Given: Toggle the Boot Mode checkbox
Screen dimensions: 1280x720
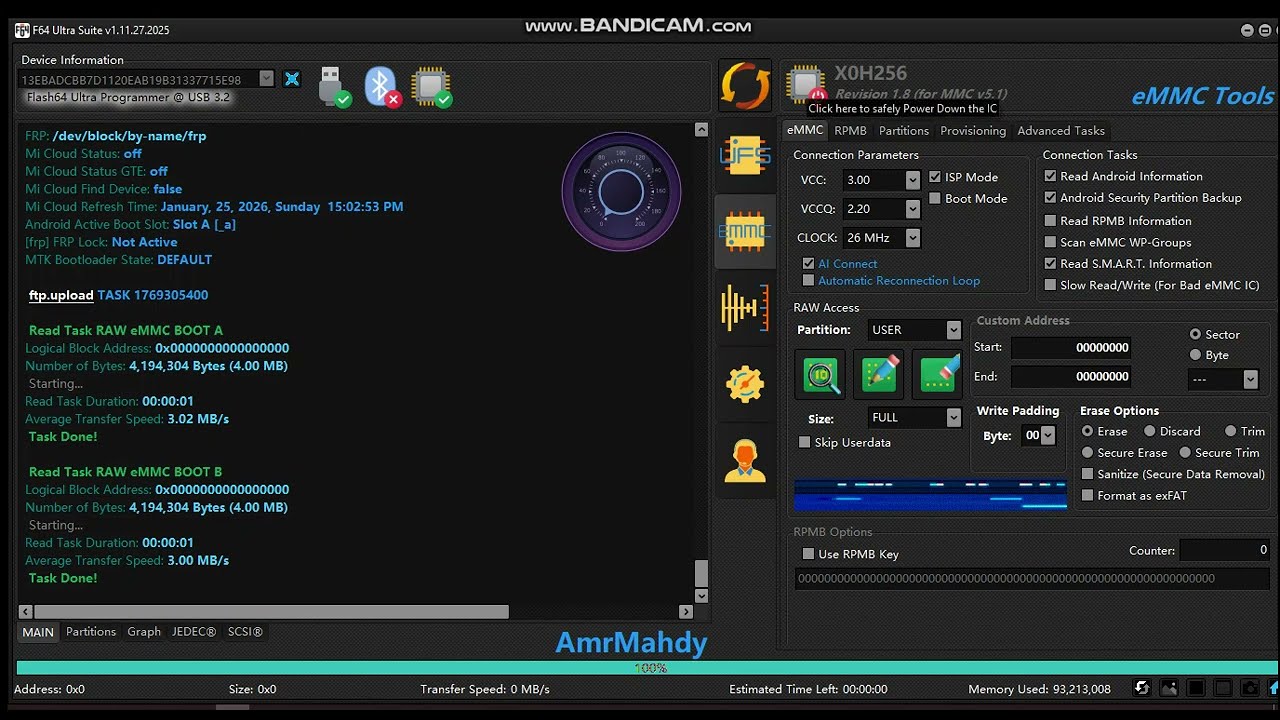Looking at the screenshot, I should [x=935, y=198].
